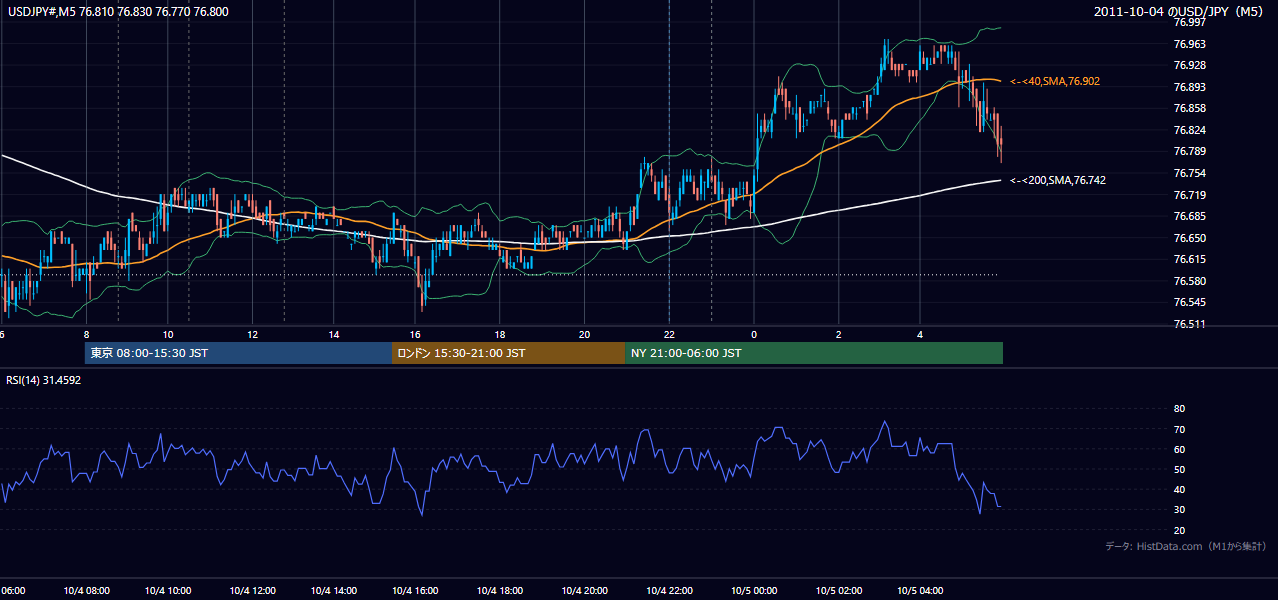The image size is (1278, 600).
Task: Click RSI scale value 60
Action: [1179, 449]
